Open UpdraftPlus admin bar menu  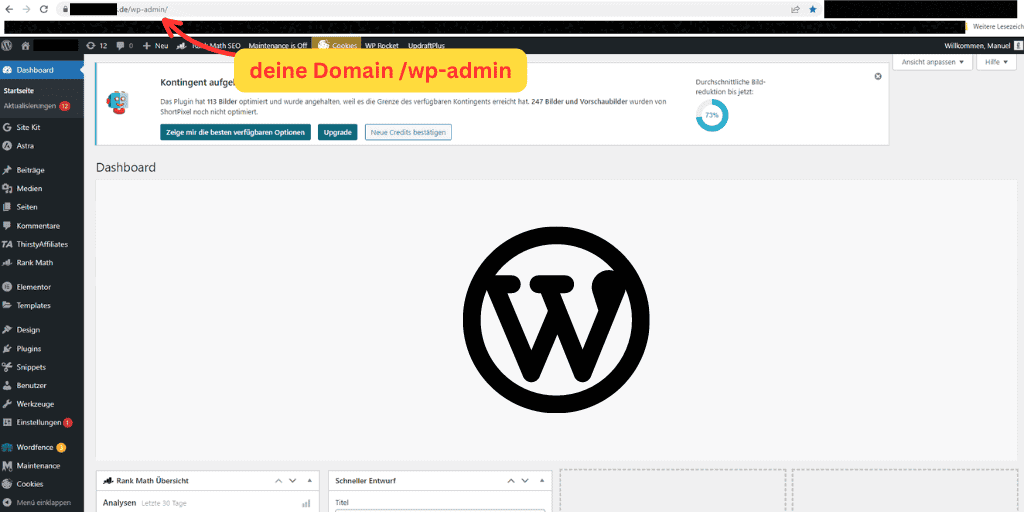[x=426, y=46]
